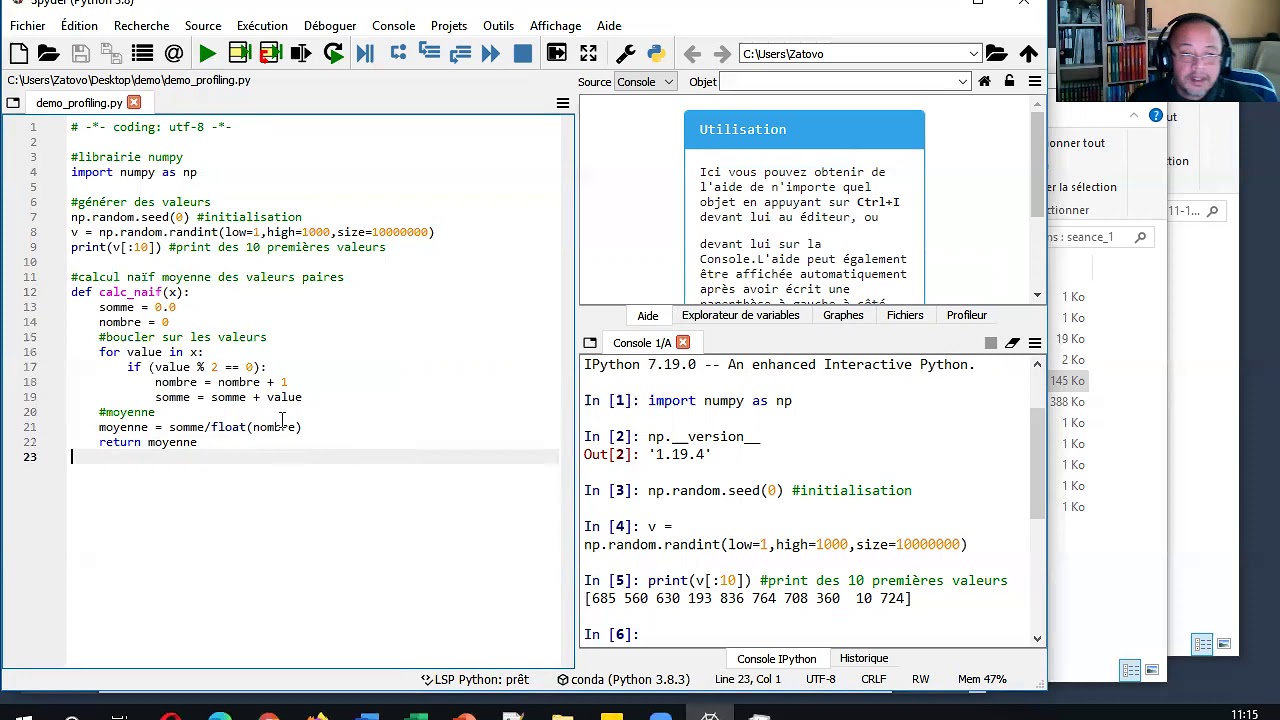Screen dimensions: 1280x720
Task: Open the editor tab browser icon
Action: click(13, 103)
